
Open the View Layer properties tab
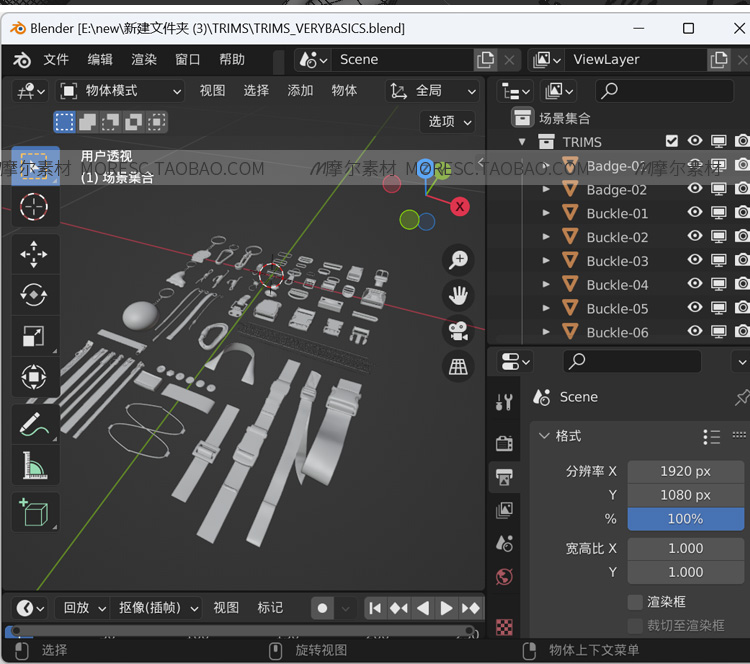pos(504,510)
